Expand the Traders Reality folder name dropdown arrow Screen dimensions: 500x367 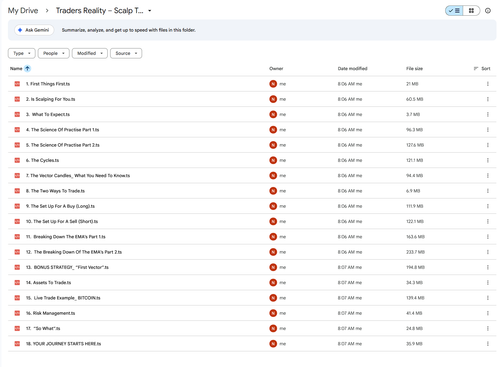click(150, 11)
